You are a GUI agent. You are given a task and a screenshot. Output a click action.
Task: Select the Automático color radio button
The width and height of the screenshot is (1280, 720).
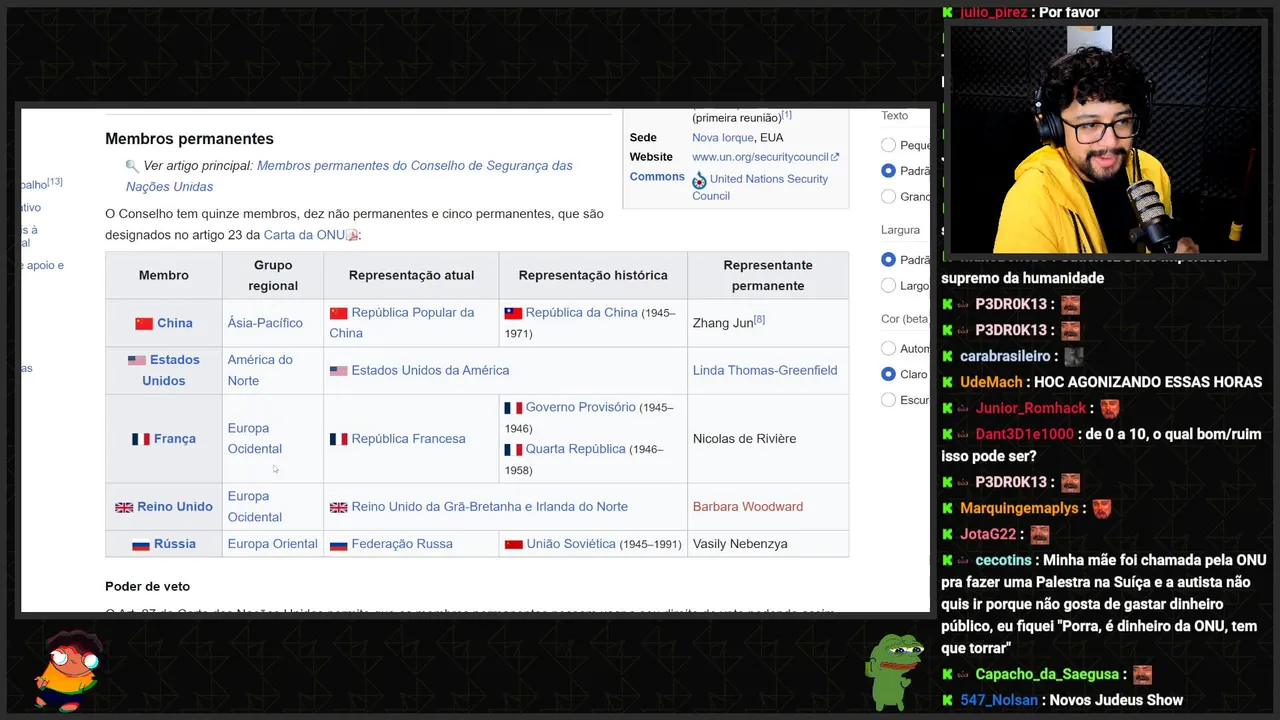(x=888, y=349)
